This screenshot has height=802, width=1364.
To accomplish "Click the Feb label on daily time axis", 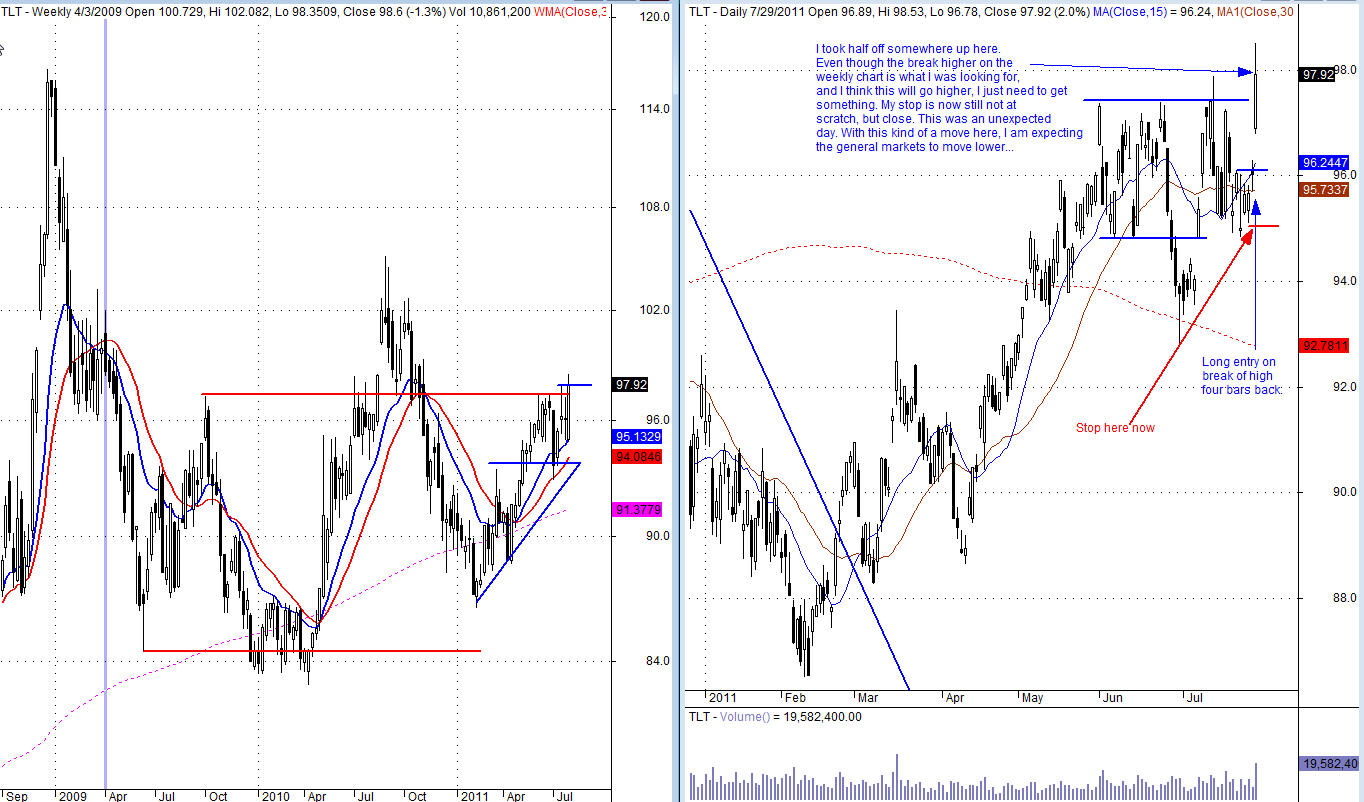I will pos(795,697).
